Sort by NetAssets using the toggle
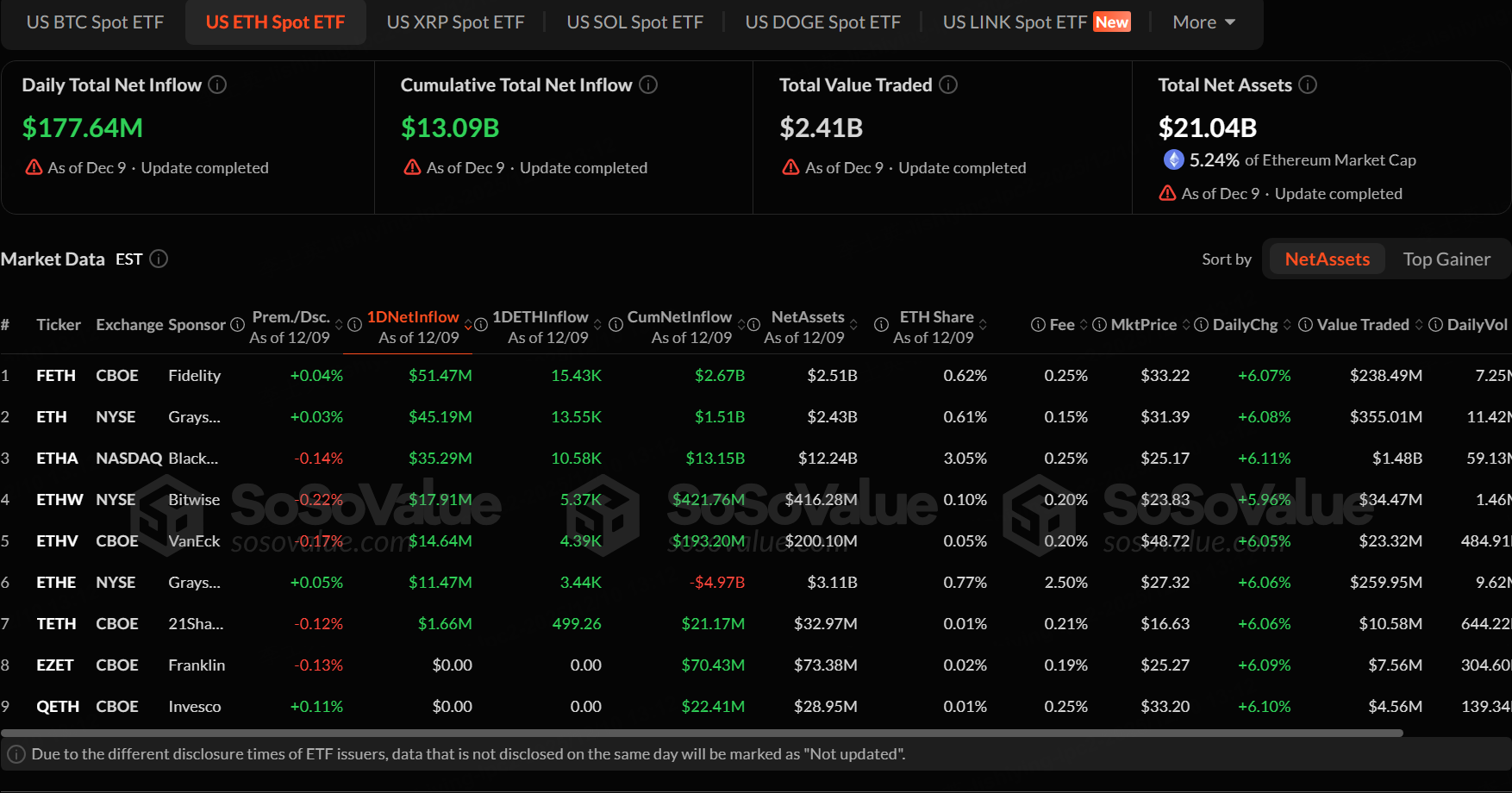This screenshot has height=793, width=1512. coord(1327,259)
